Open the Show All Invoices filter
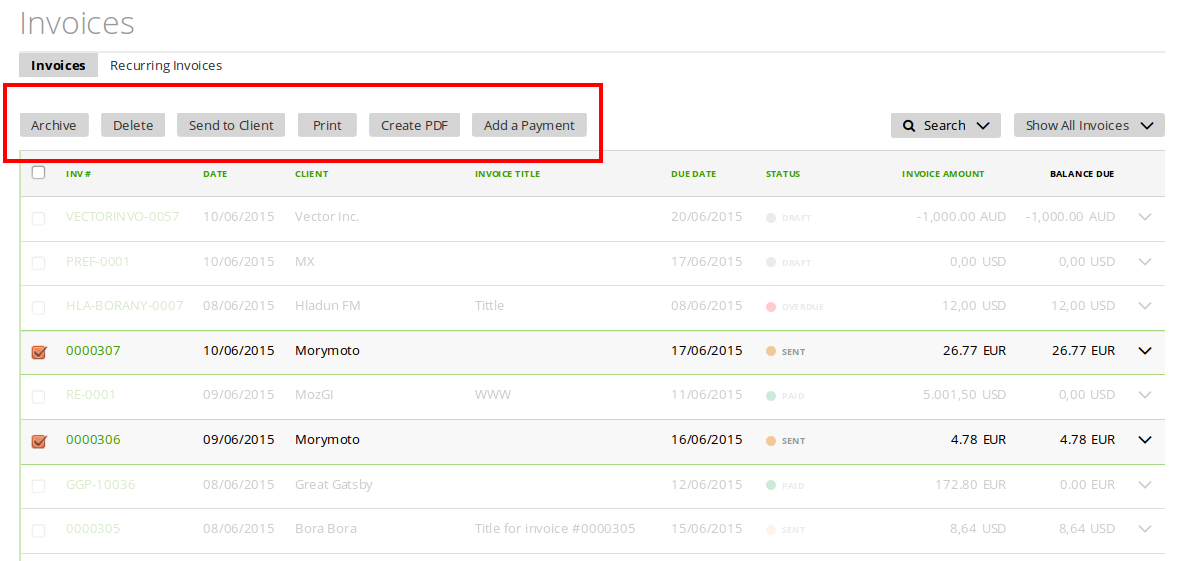 [1089, 125]
